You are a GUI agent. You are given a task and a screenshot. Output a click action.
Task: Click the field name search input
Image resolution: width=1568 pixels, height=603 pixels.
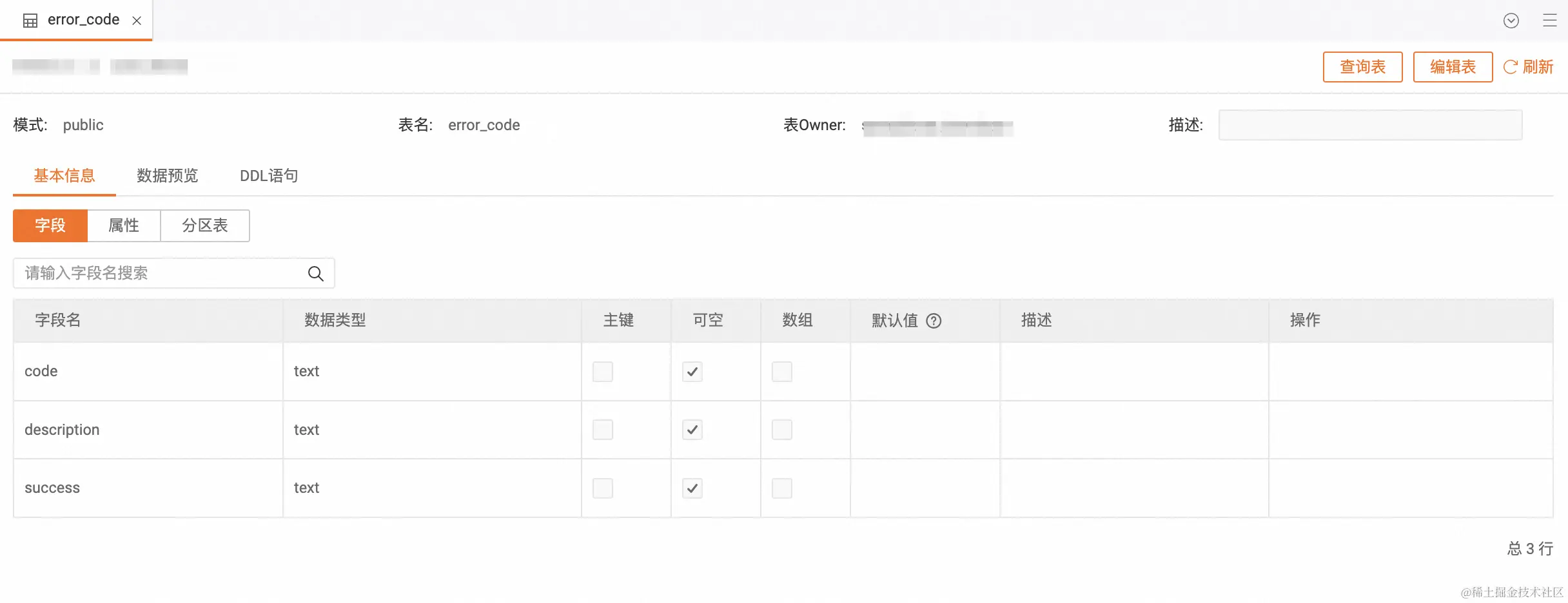[x=161, y=274]
